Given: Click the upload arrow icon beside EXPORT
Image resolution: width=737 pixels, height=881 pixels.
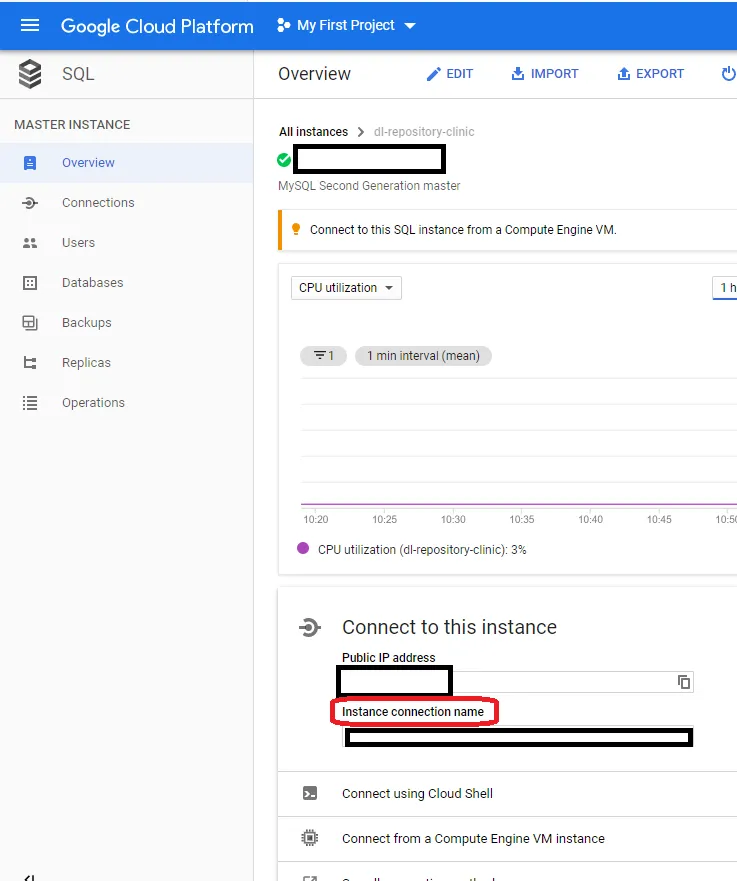Looking at the screenshot, I should coord(624,74).
